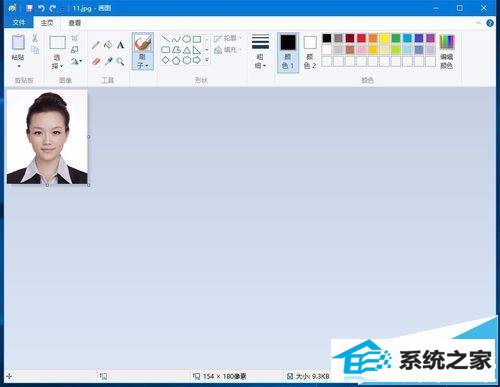Click the file size 9.3KB status text

tap(312, 376)
